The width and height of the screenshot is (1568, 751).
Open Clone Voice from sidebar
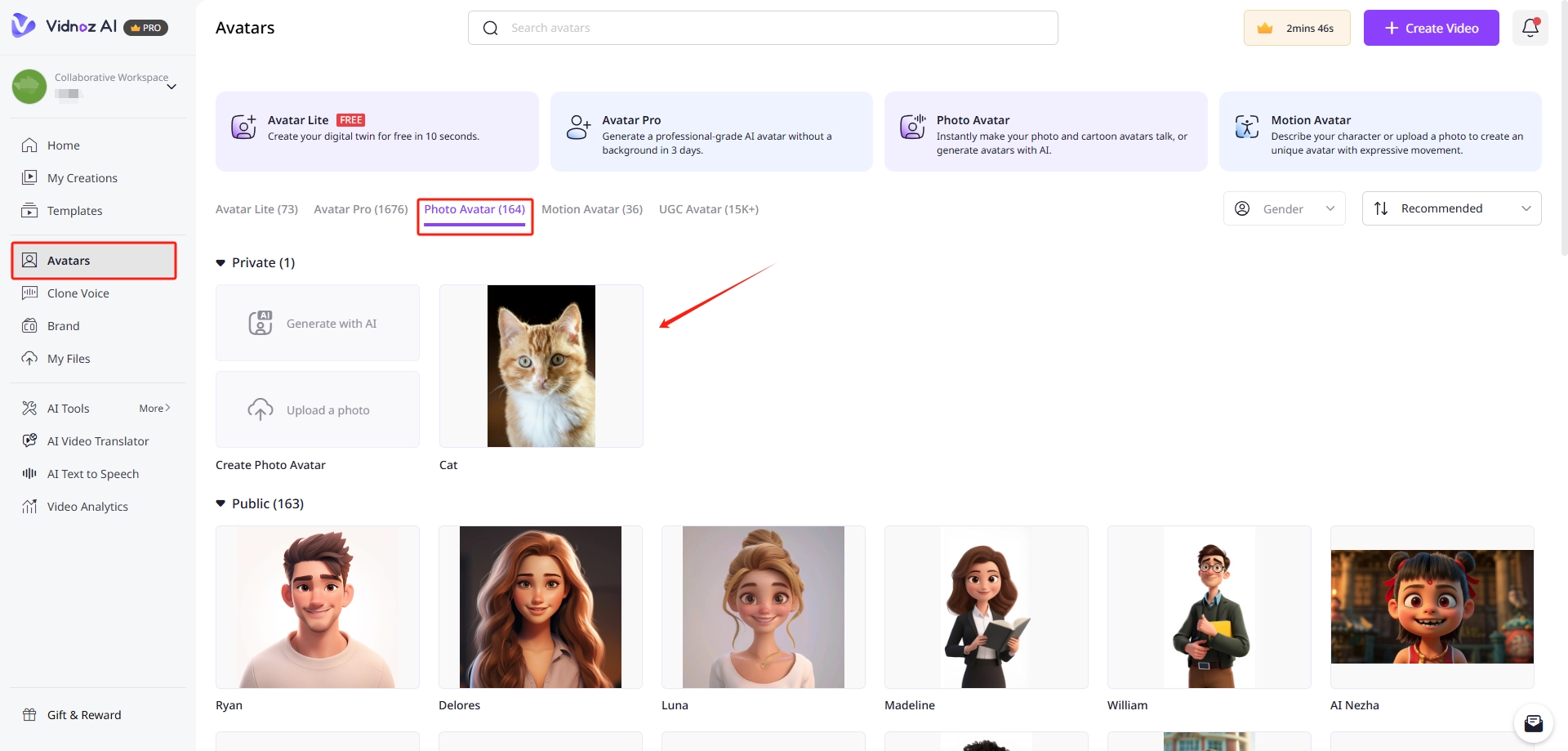coord(78,293)
